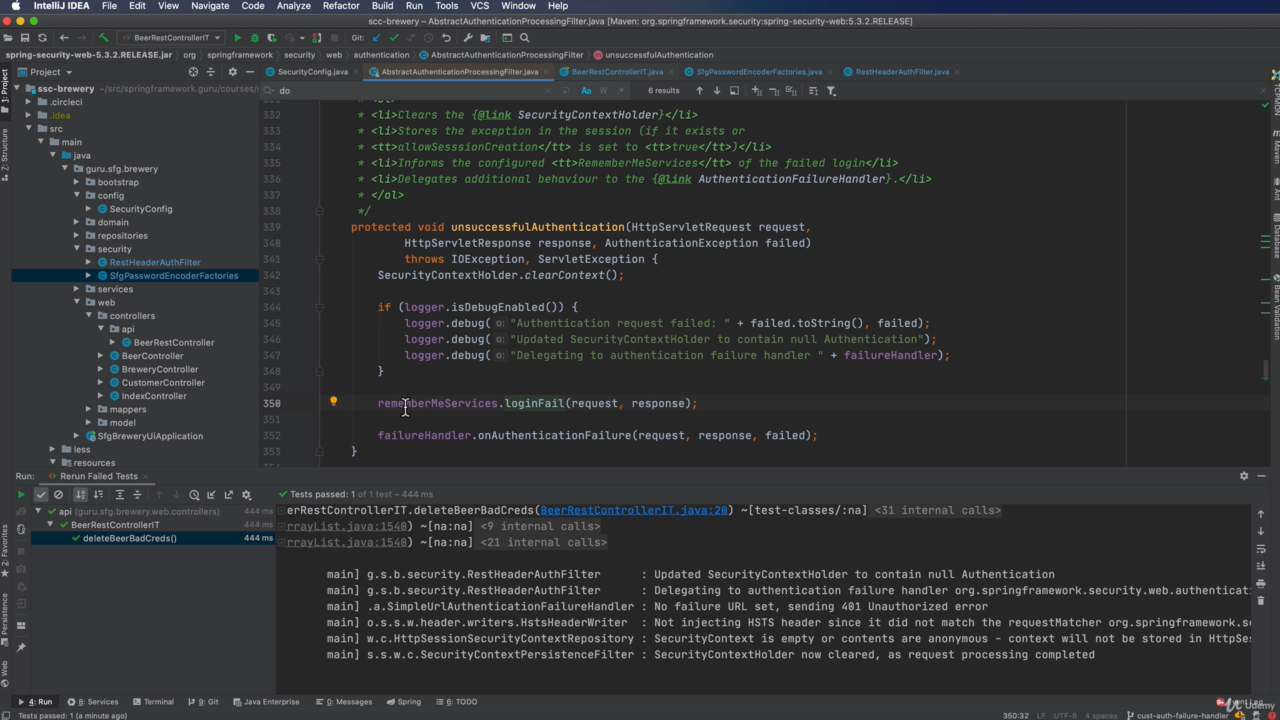
Task: Switch to the SecurityConfig.java tab
Action: point(312,72)
